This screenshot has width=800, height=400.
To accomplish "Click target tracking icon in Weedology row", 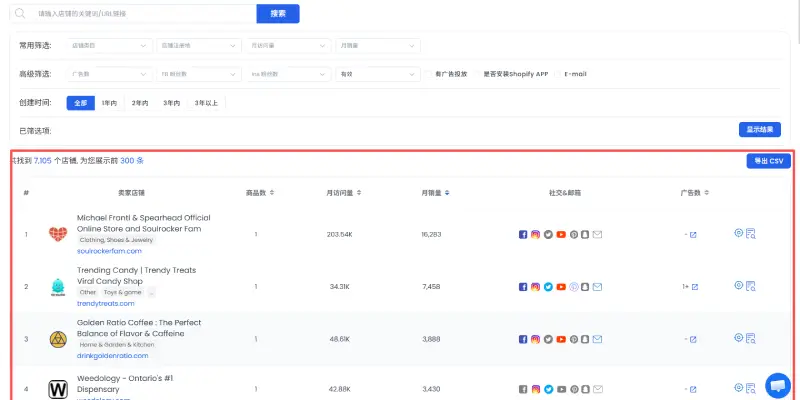I will [738, 387].
